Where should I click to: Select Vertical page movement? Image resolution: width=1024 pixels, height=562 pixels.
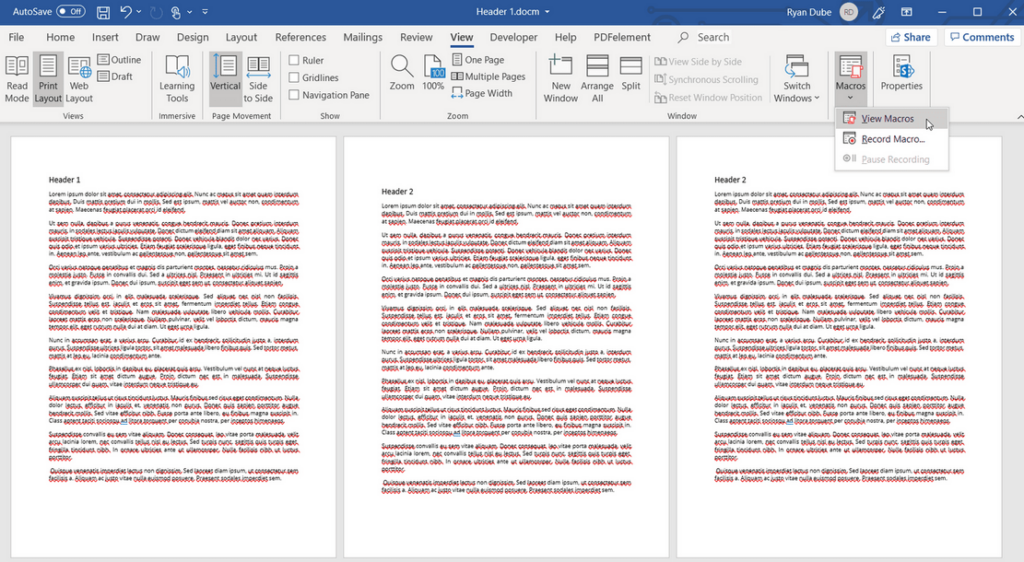point(225,79)
